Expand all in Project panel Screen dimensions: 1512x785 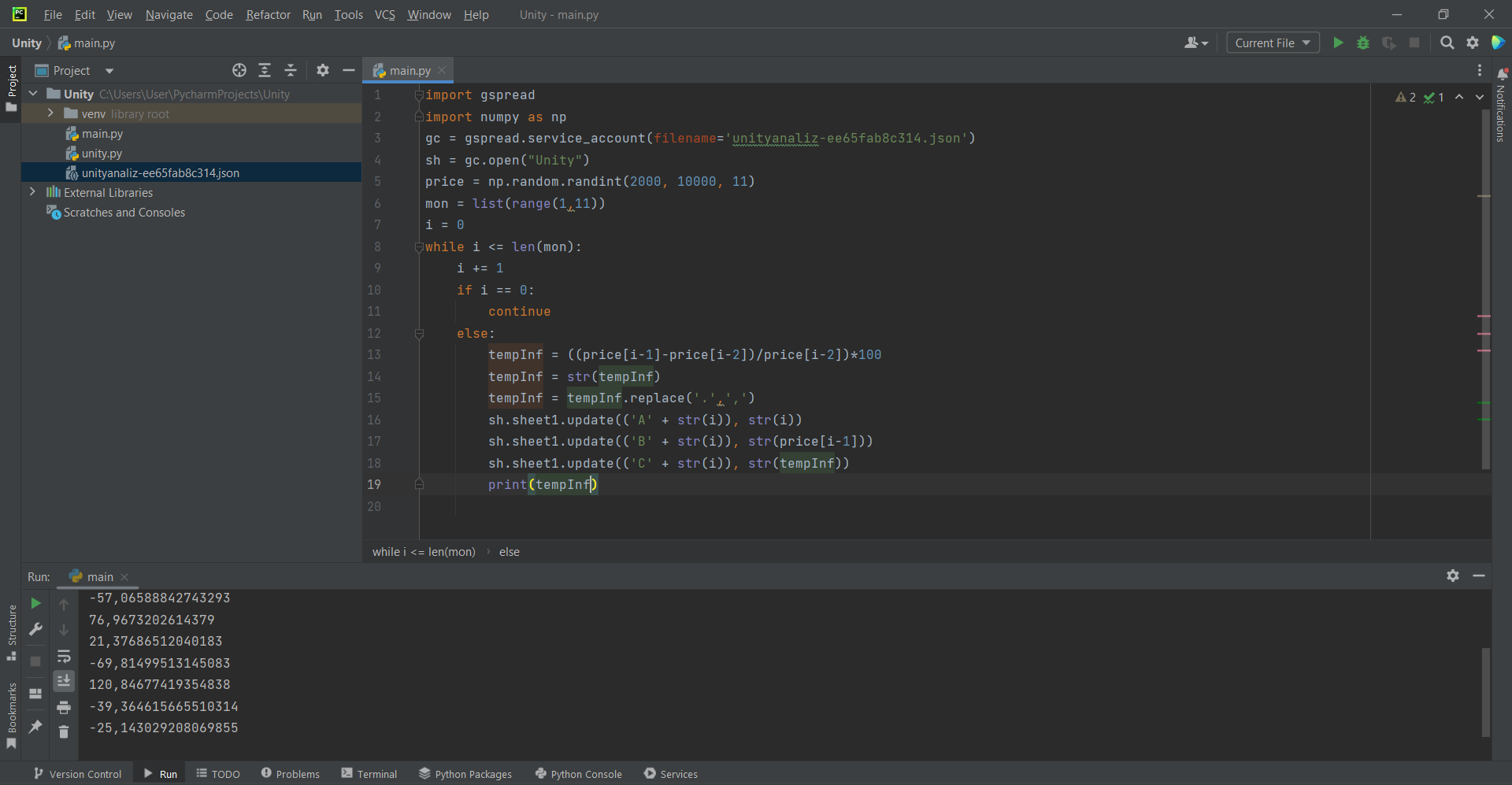265,70
